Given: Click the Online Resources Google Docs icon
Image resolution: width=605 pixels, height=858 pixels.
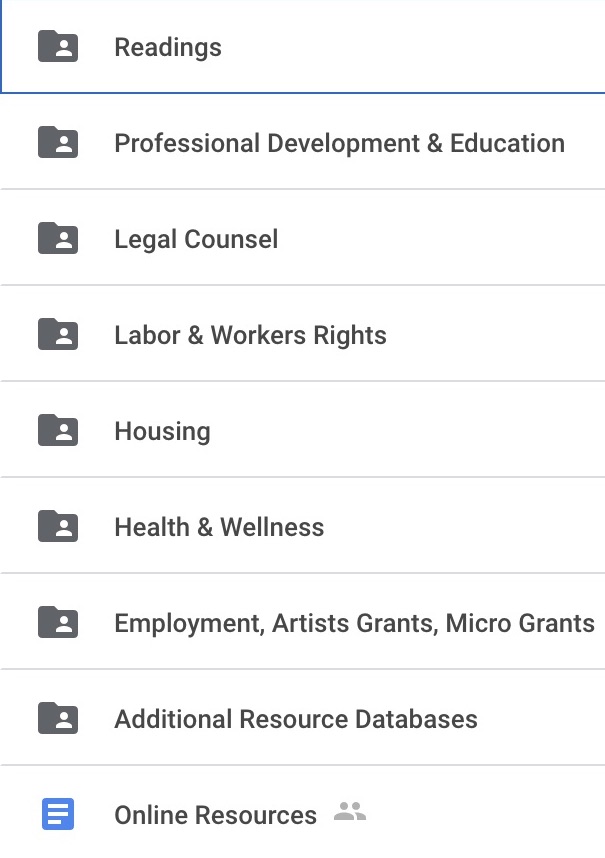Looking at the screenshot, I should (58, 814).
